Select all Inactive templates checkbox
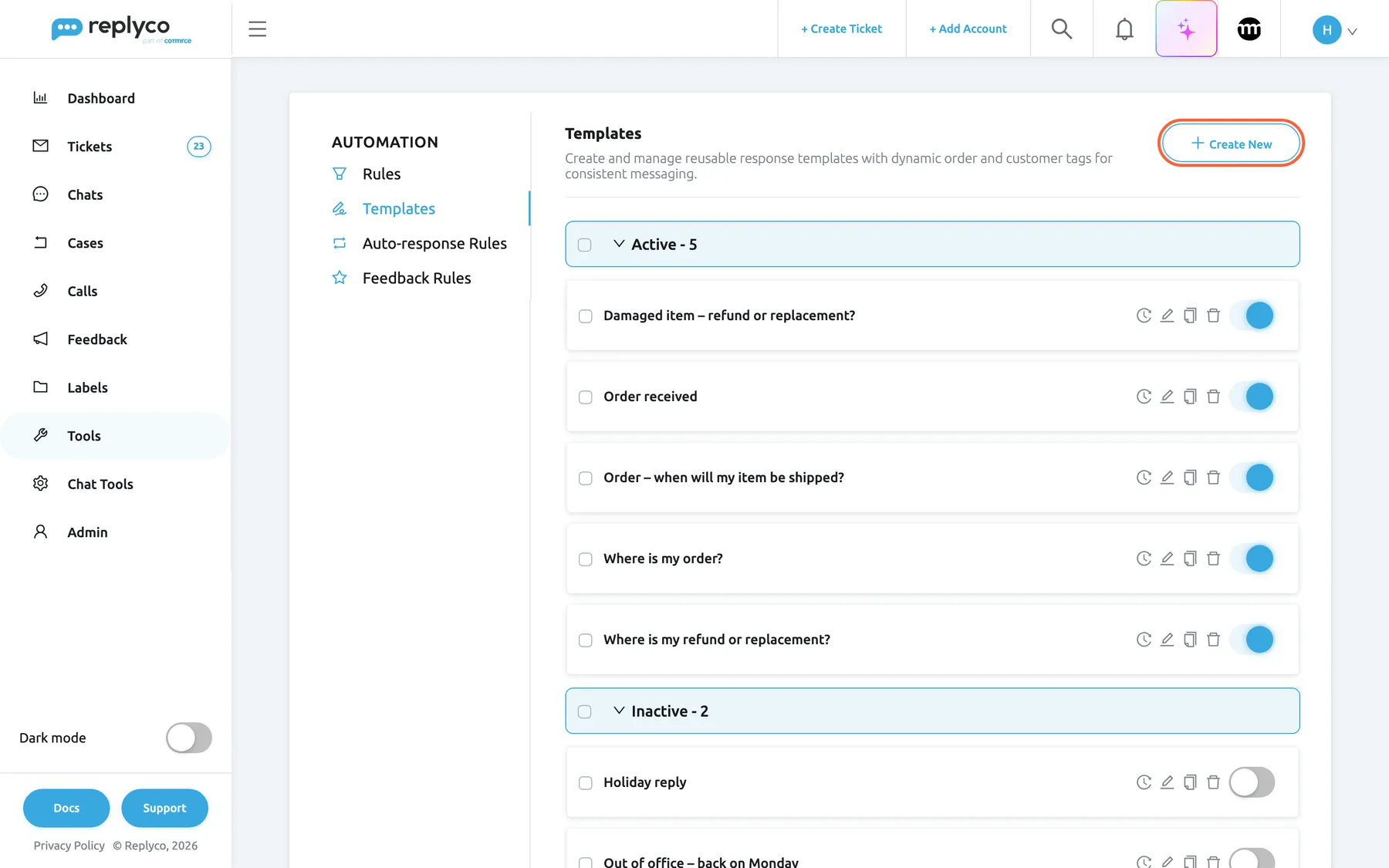The height and width of the screenshot is (868, 1389). (585, 711)
